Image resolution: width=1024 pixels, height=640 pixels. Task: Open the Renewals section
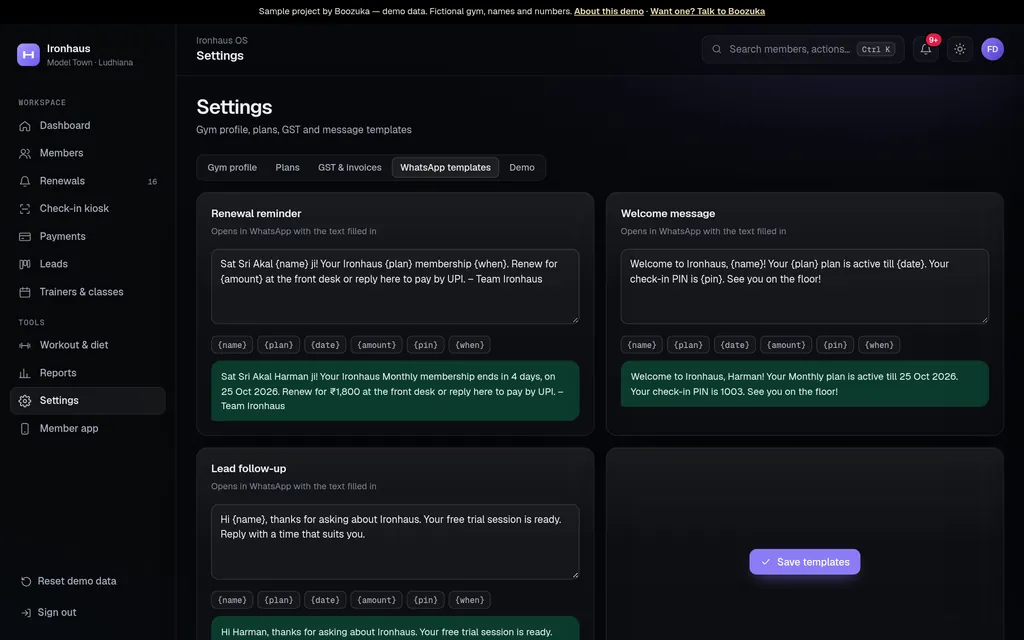tap(88, 181)
